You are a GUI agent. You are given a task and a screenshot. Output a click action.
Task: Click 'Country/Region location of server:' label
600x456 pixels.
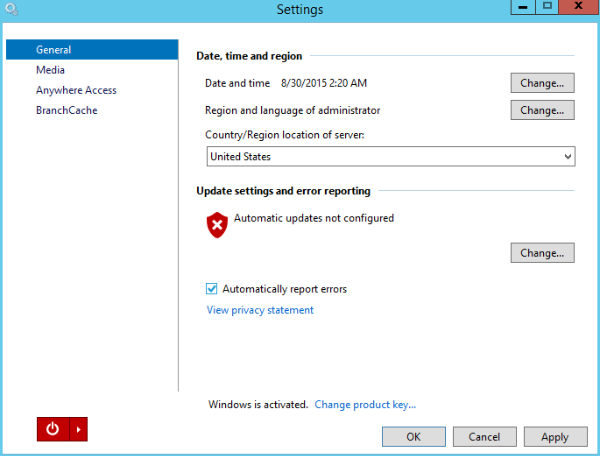coord(285,135)
